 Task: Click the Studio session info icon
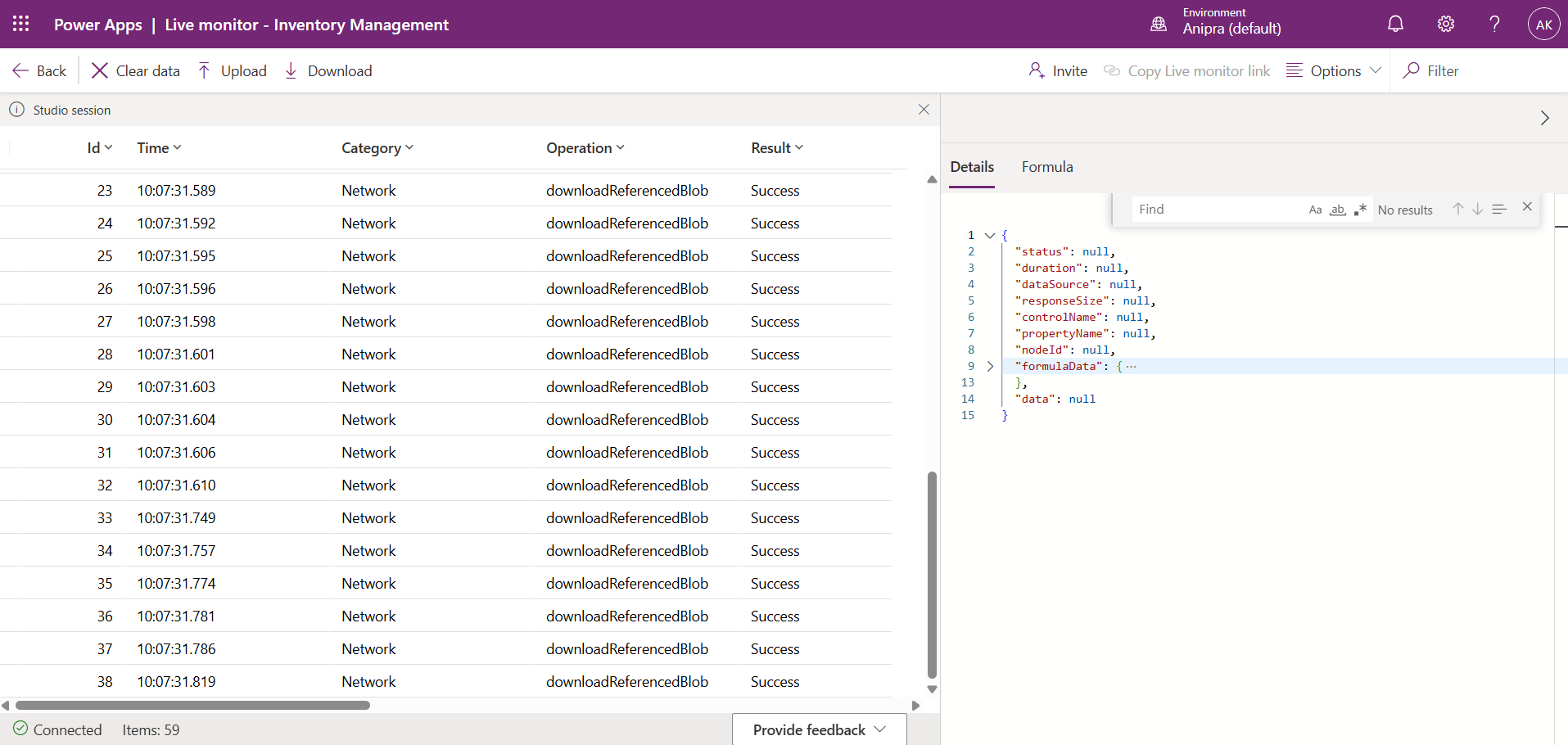(16, 109)
